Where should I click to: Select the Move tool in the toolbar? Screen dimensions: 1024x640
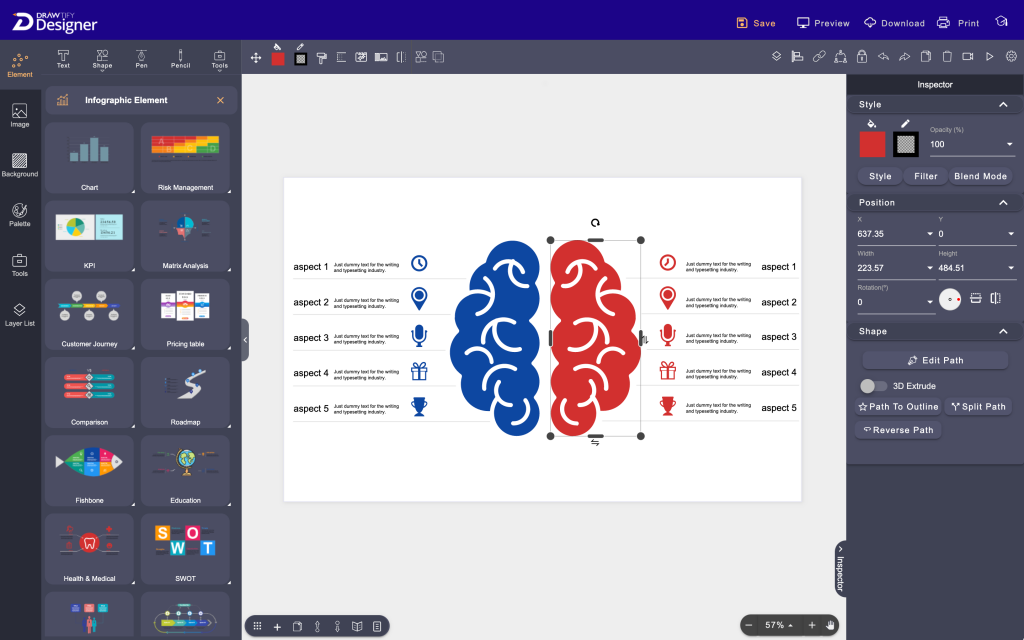pyautogui.click(x=256, y=57)
